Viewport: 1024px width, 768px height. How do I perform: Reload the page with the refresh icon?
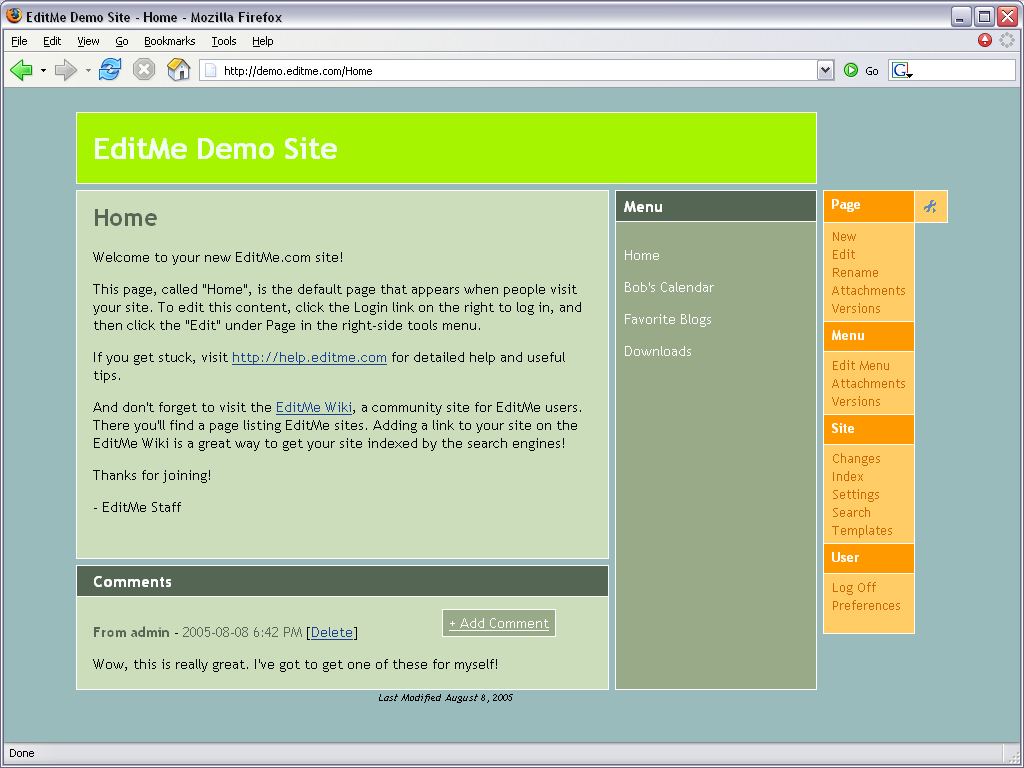tap(110, 69)
